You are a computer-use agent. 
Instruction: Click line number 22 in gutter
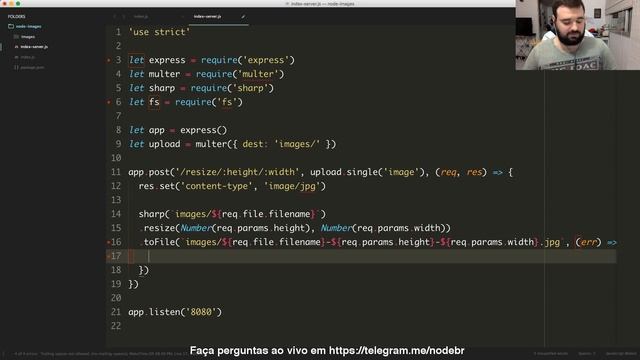coord(116,326)
